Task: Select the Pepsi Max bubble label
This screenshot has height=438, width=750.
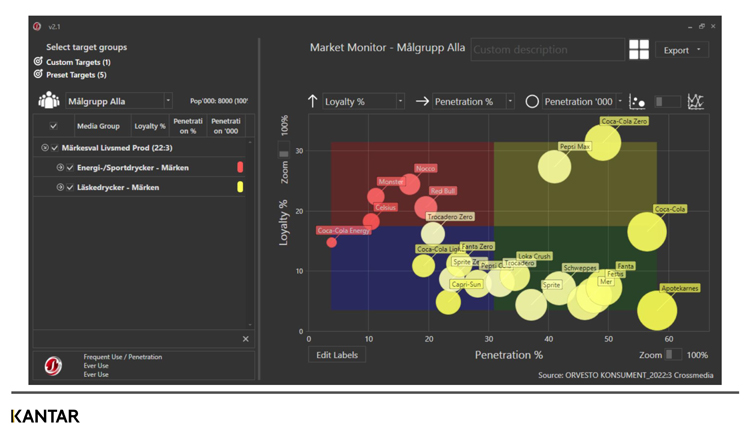Action: [575, 146]
